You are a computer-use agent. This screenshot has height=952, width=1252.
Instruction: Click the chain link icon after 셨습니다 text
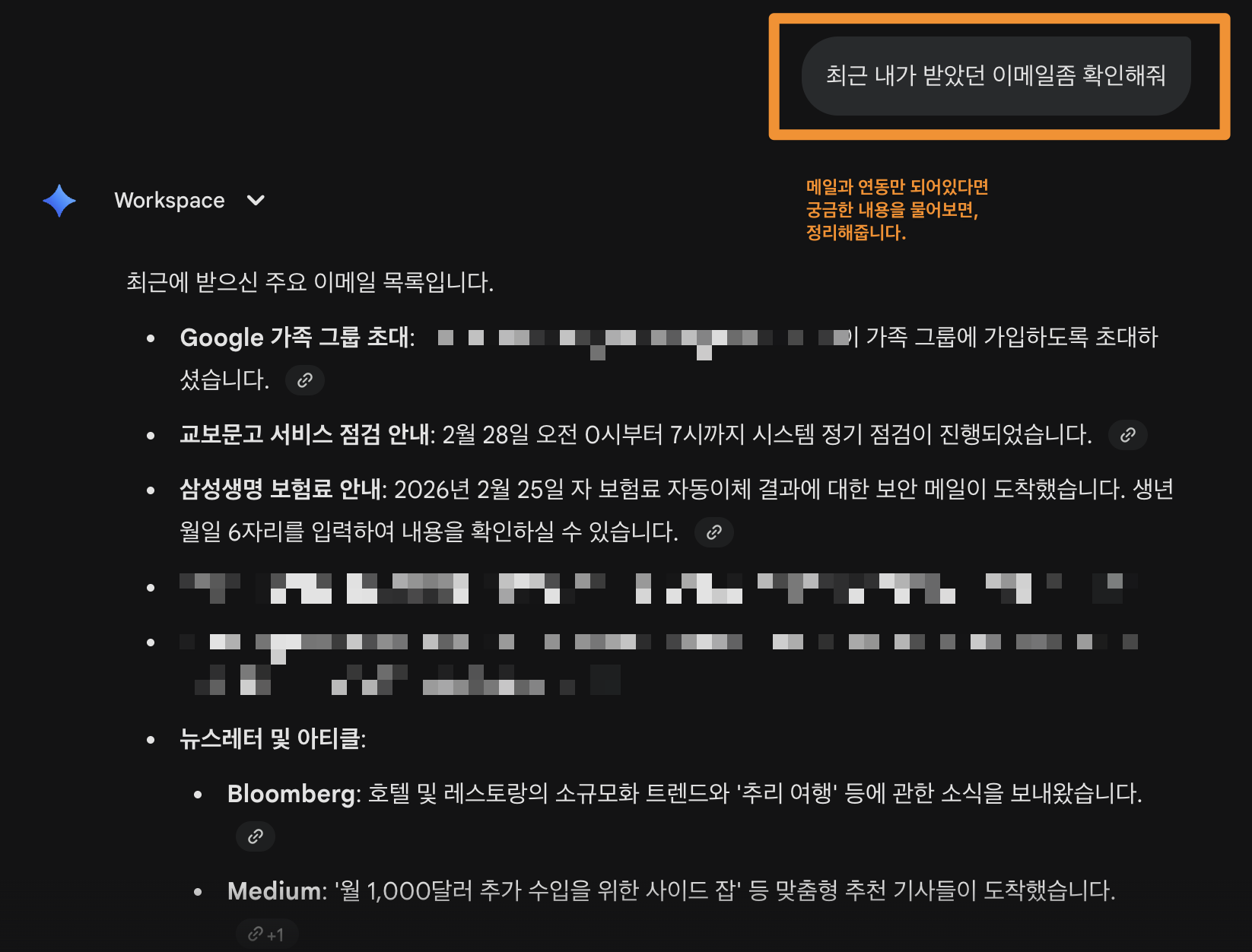[304, 380]
